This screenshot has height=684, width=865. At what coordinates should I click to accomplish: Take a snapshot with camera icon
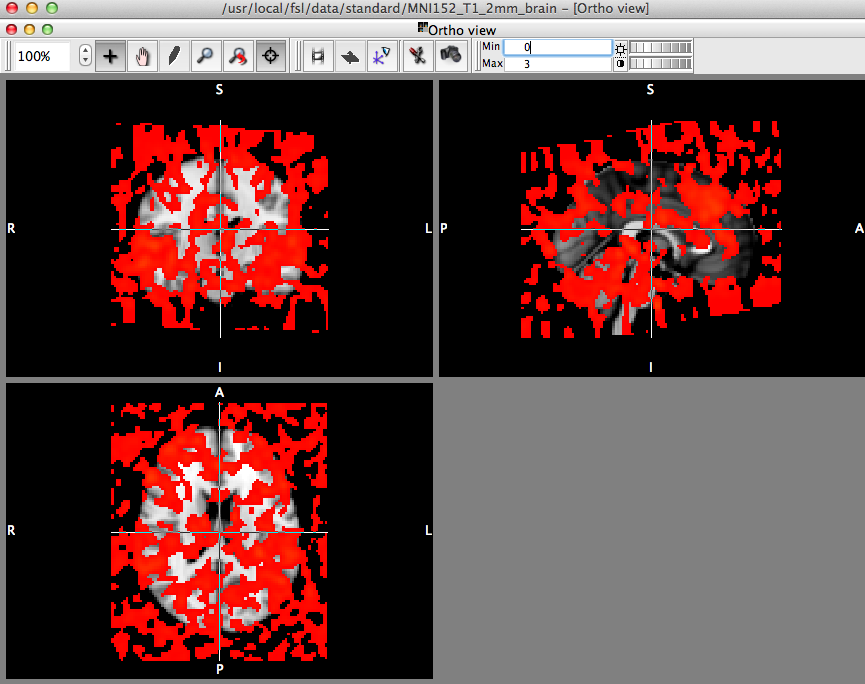tap(451, 56)
